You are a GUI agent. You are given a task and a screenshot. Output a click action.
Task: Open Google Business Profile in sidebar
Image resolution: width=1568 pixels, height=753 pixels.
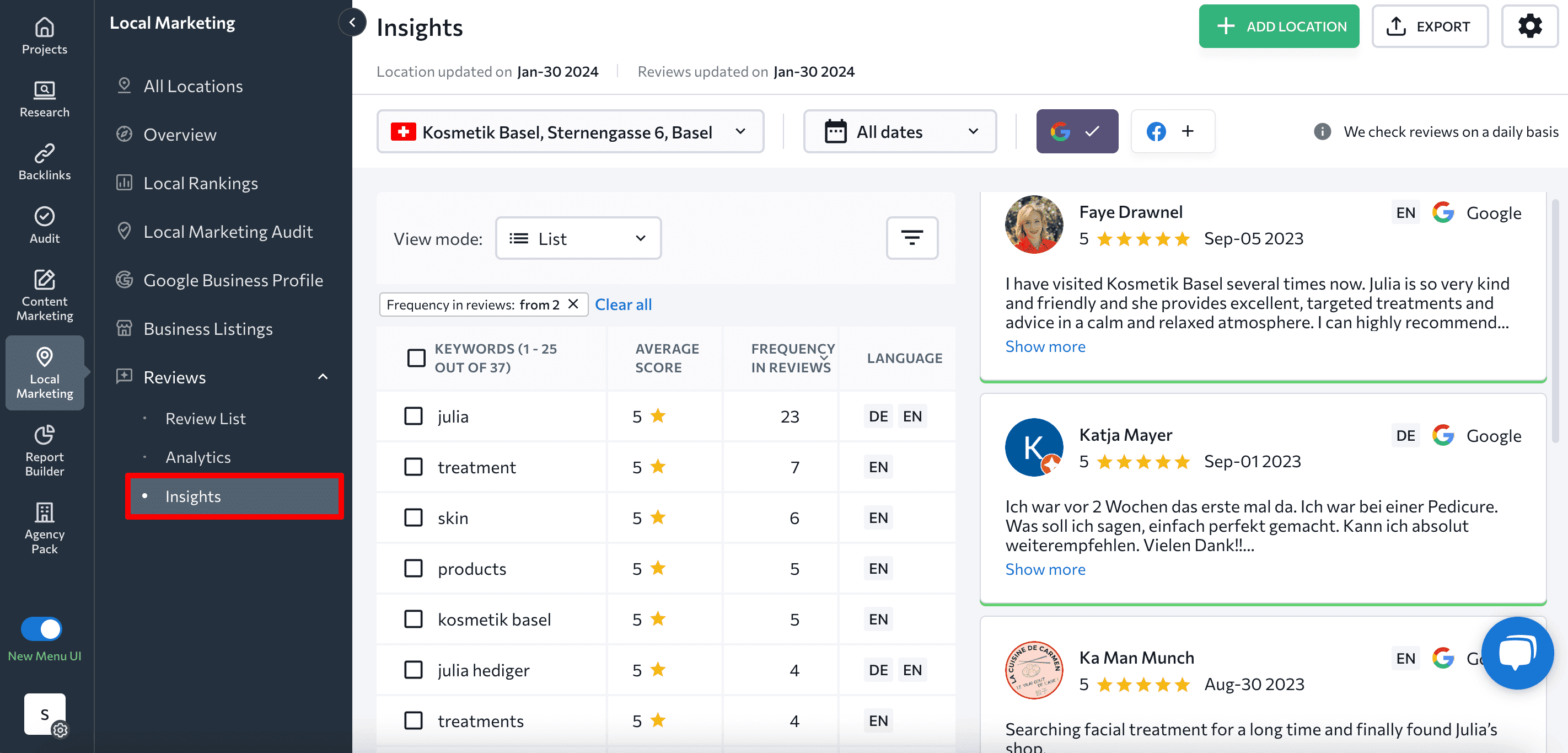[233, 280]
